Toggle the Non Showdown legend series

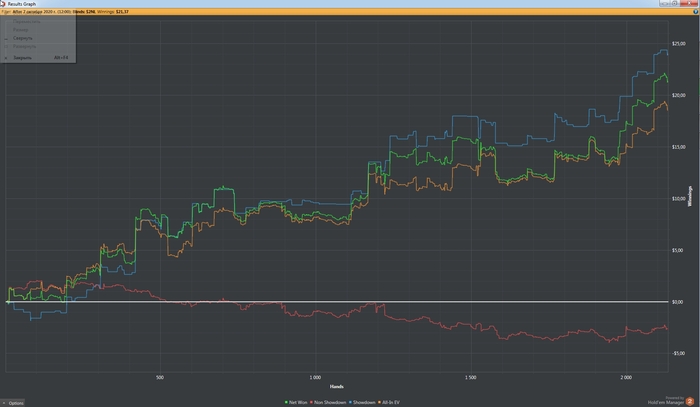(x=328, y=403)
